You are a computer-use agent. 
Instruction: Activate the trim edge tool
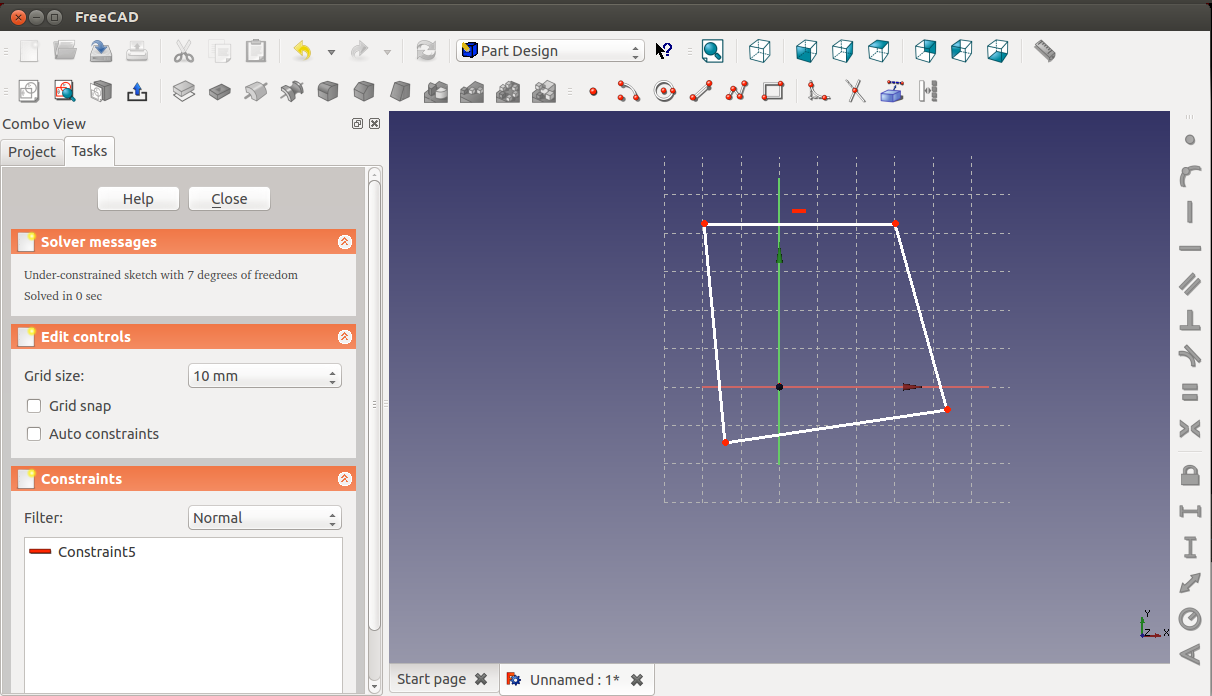click(x=856, y=92)
